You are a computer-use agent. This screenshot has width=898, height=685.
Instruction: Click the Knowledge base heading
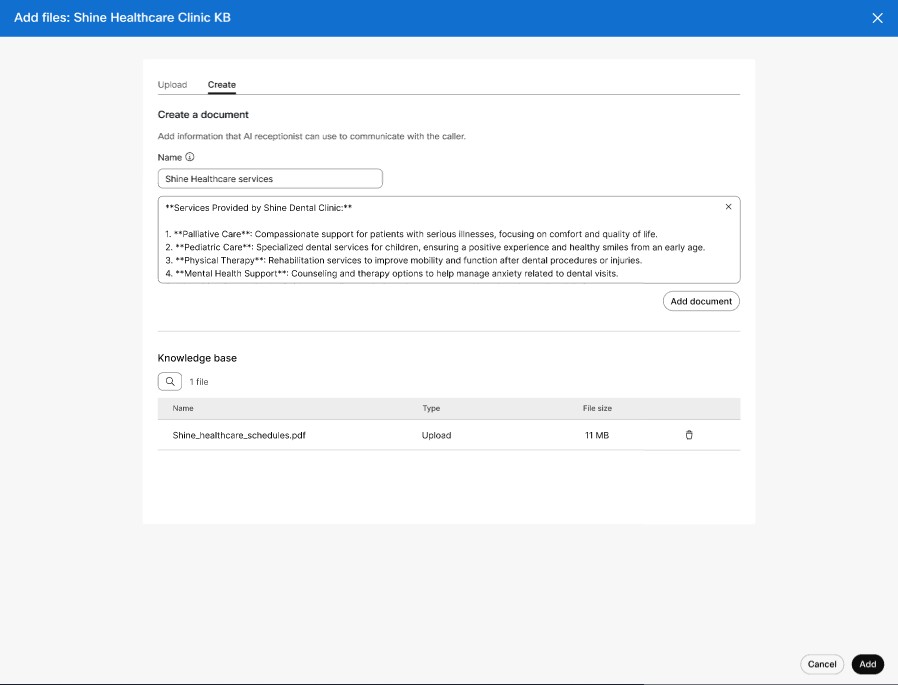point(197,358)
